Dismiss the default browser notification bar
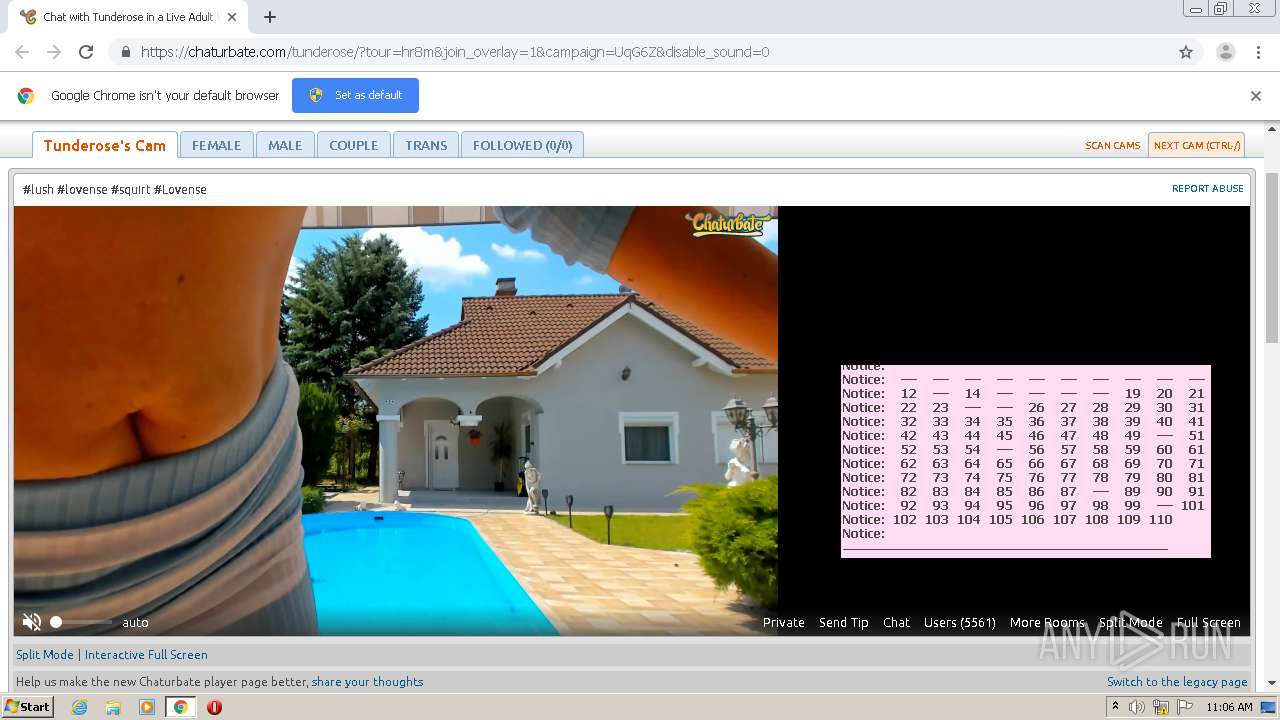This screenshot has height=720, width=1280. tap(1256, 96)
